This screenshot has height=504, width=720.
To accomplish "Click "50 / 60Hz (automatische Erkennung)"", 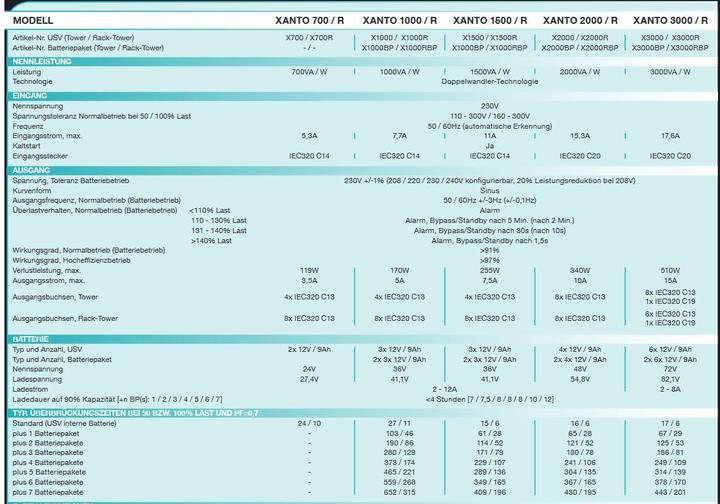I will click(x=489, y=126).
